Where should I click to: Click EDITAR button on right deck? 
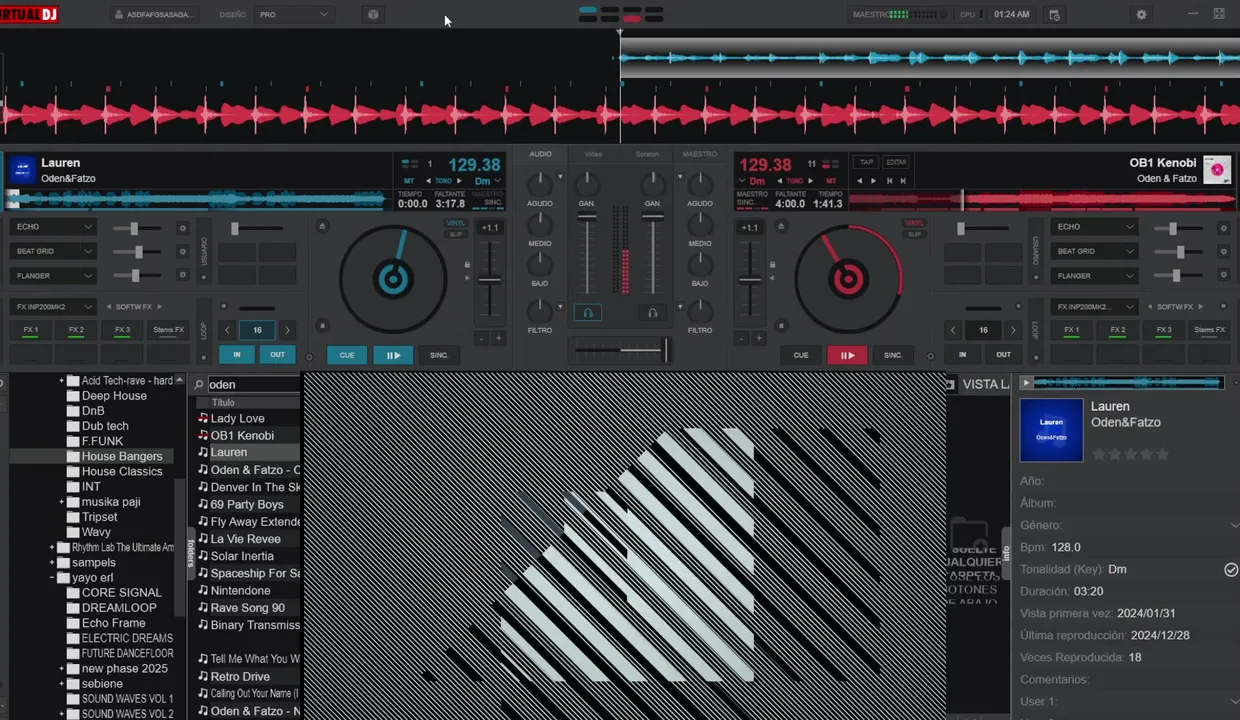click(x=896, y=162)
